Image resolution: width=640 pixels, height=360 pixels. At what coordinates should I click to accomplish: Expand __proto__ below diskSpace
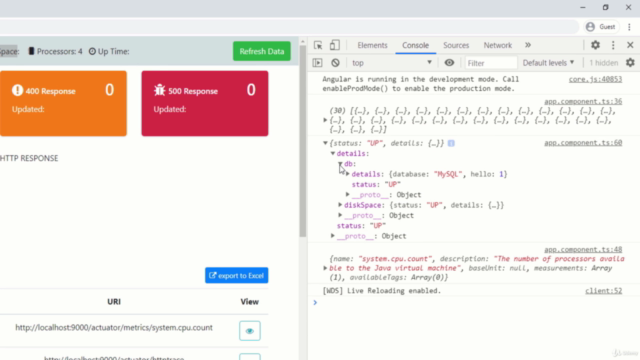point(340,215)
